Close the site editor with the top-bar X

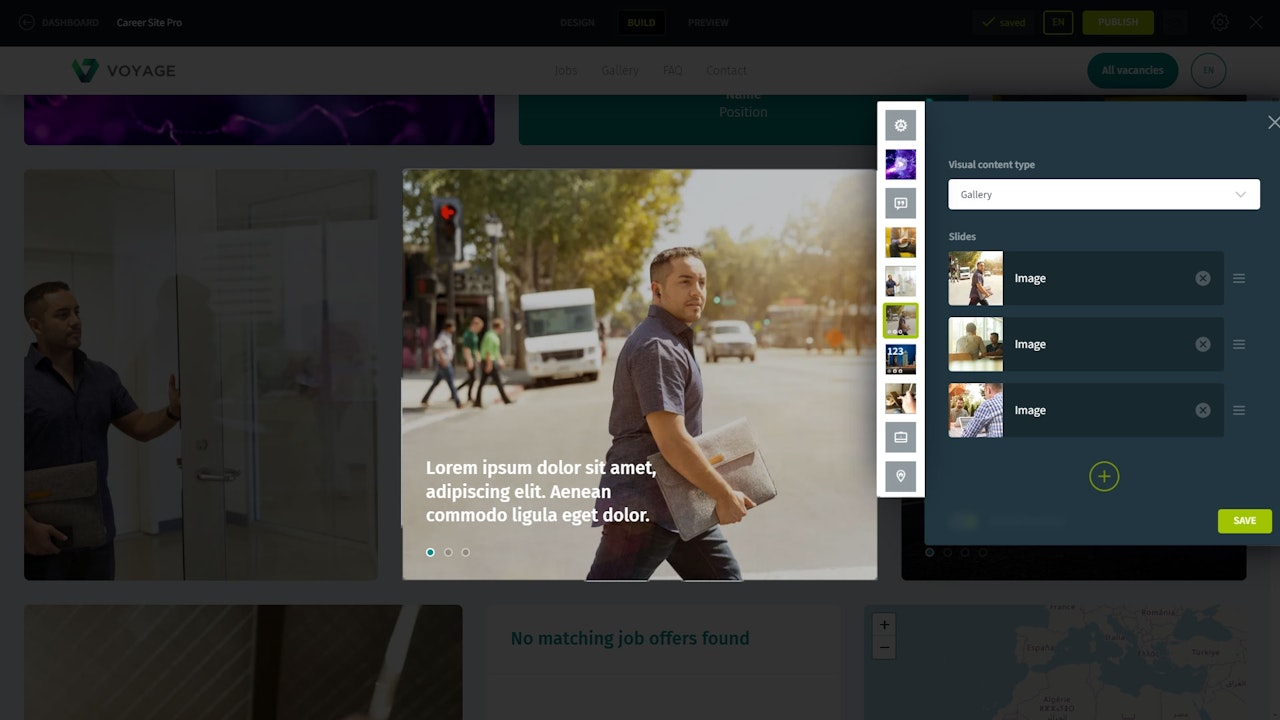point(1256,22)
